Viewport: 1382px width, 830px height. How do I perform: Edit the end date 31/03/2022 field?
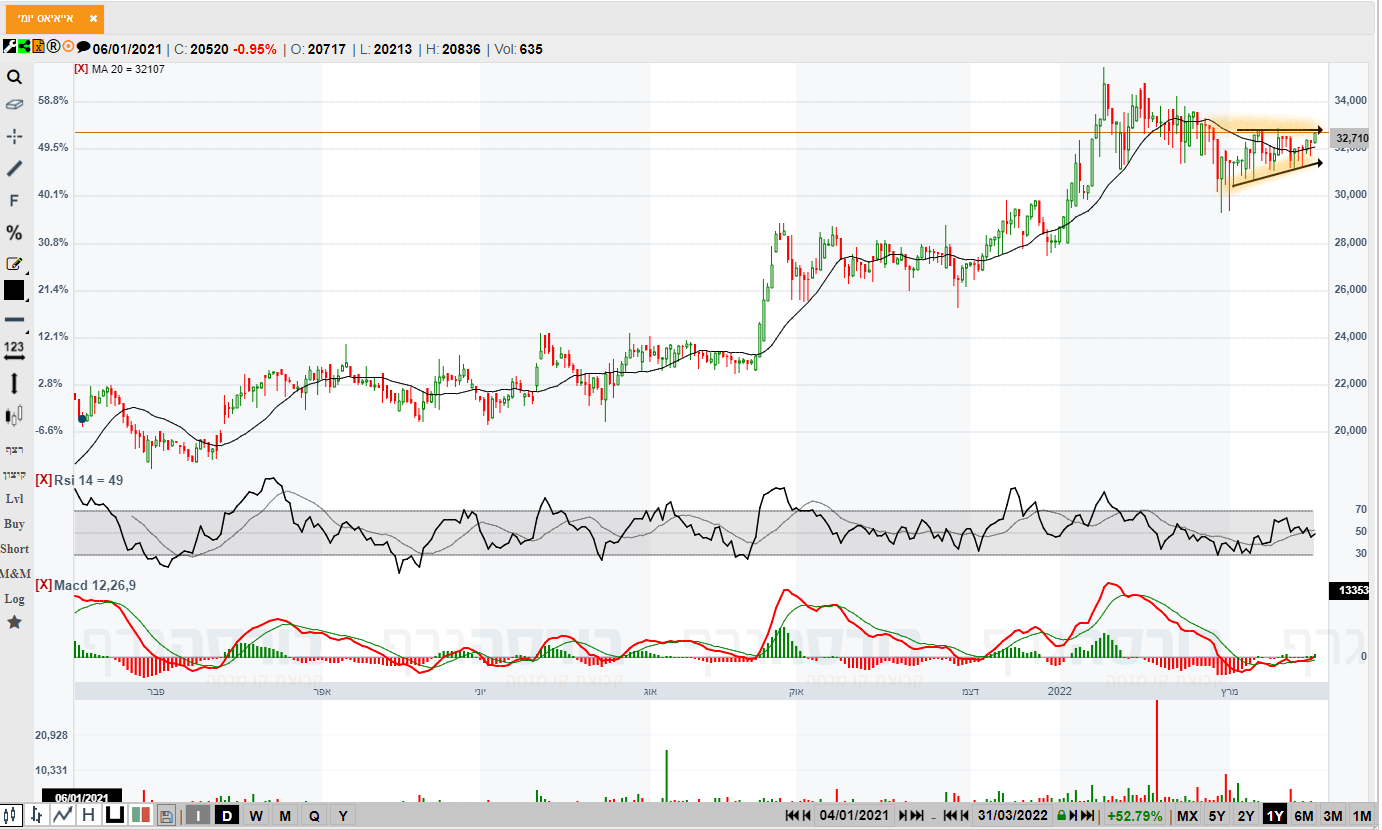tap(1013, 816)
